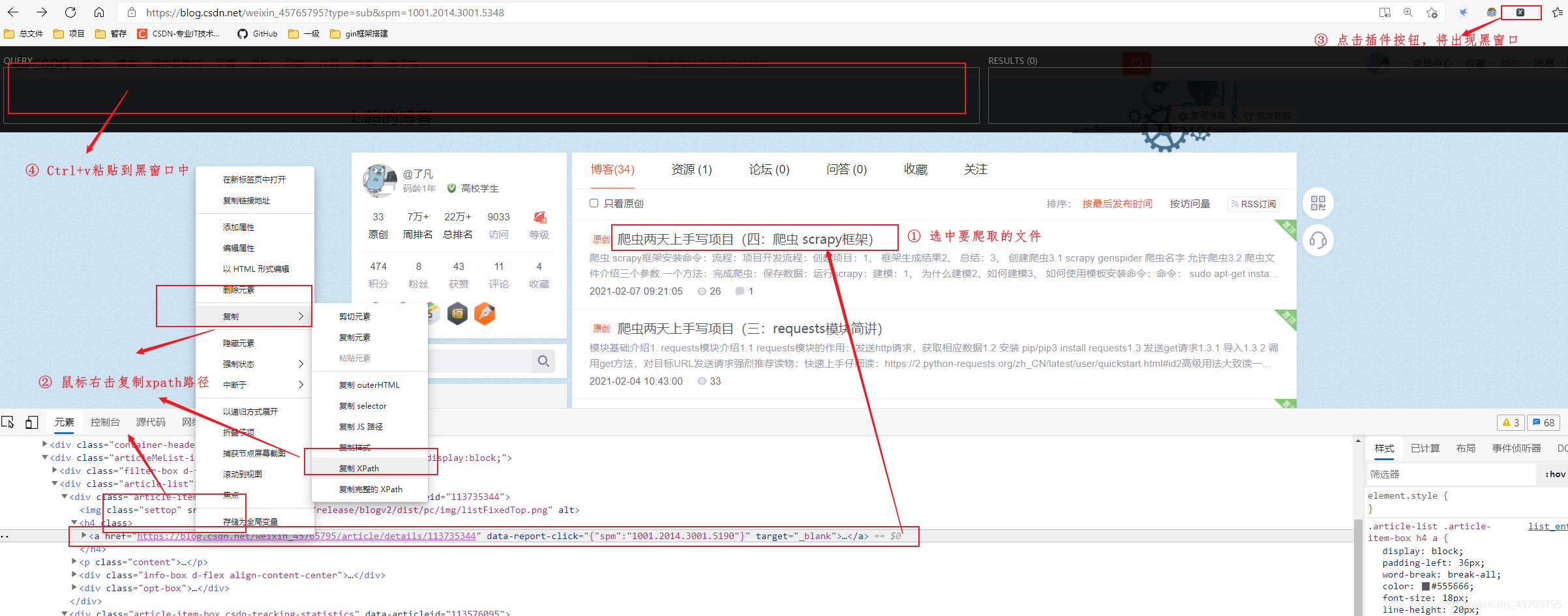Open the 复制 submenu in context menu

[x=255, y=316]
